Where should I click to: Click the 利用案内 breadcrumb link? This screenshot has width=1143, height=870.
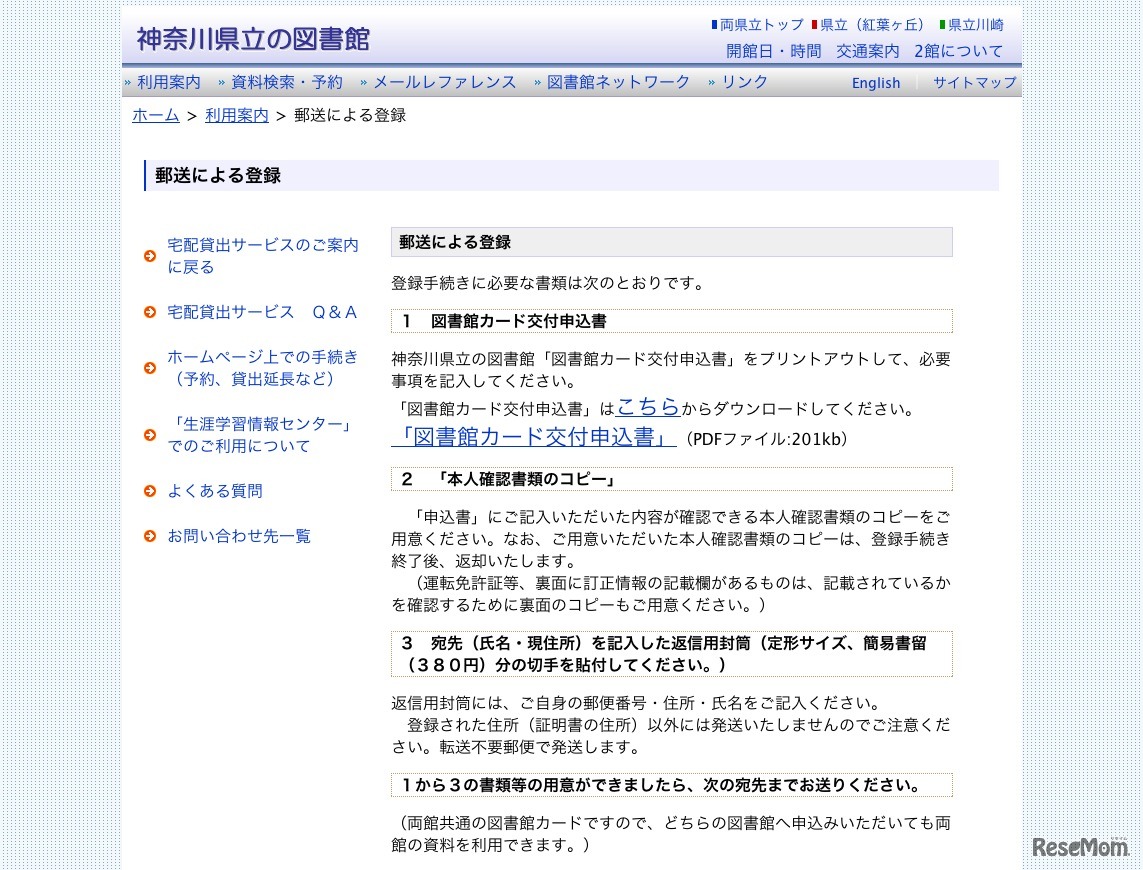[x=237, y=115]
